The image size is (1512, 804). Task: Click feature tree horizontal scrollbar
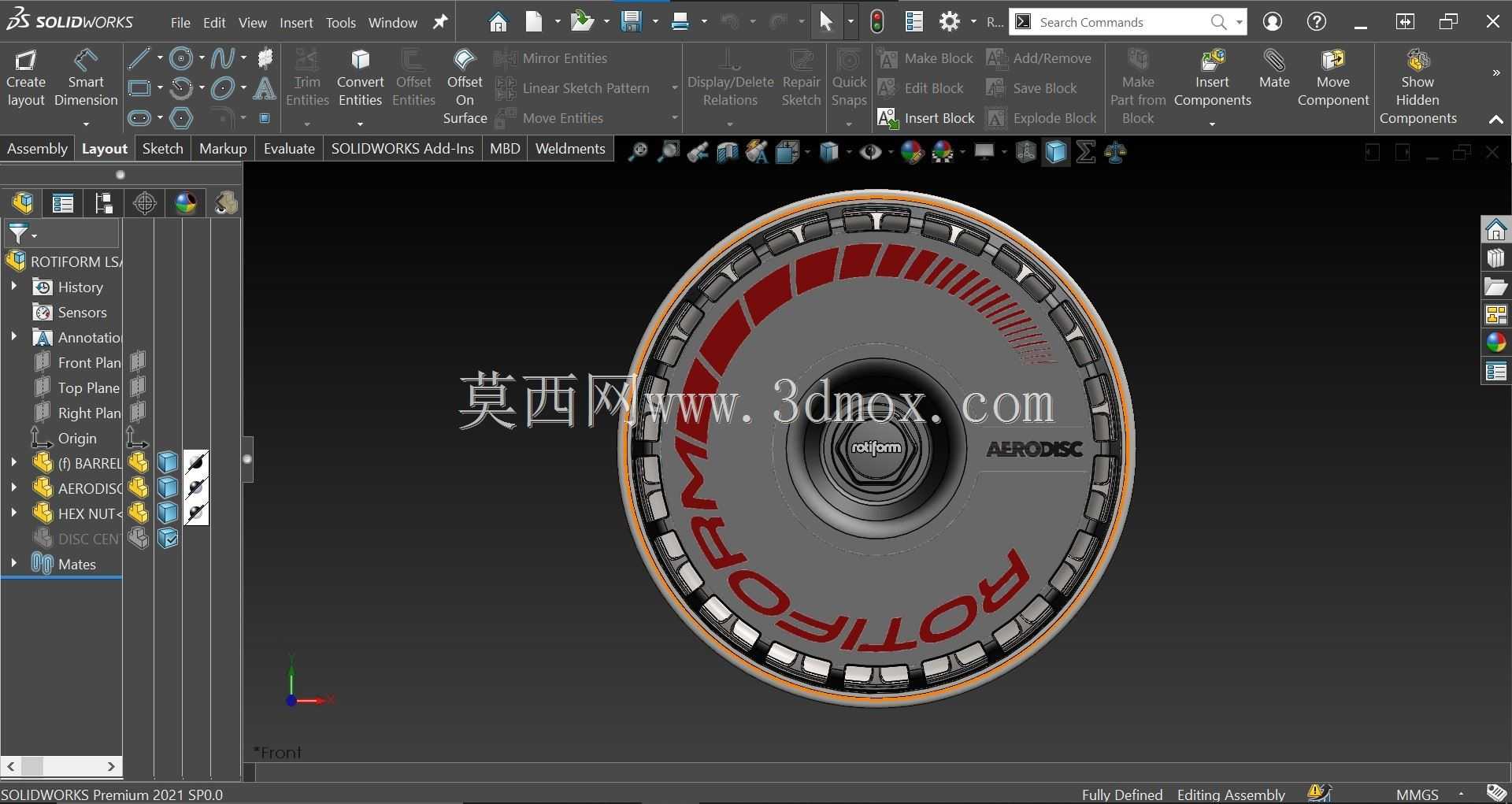[x=61, y=765]
